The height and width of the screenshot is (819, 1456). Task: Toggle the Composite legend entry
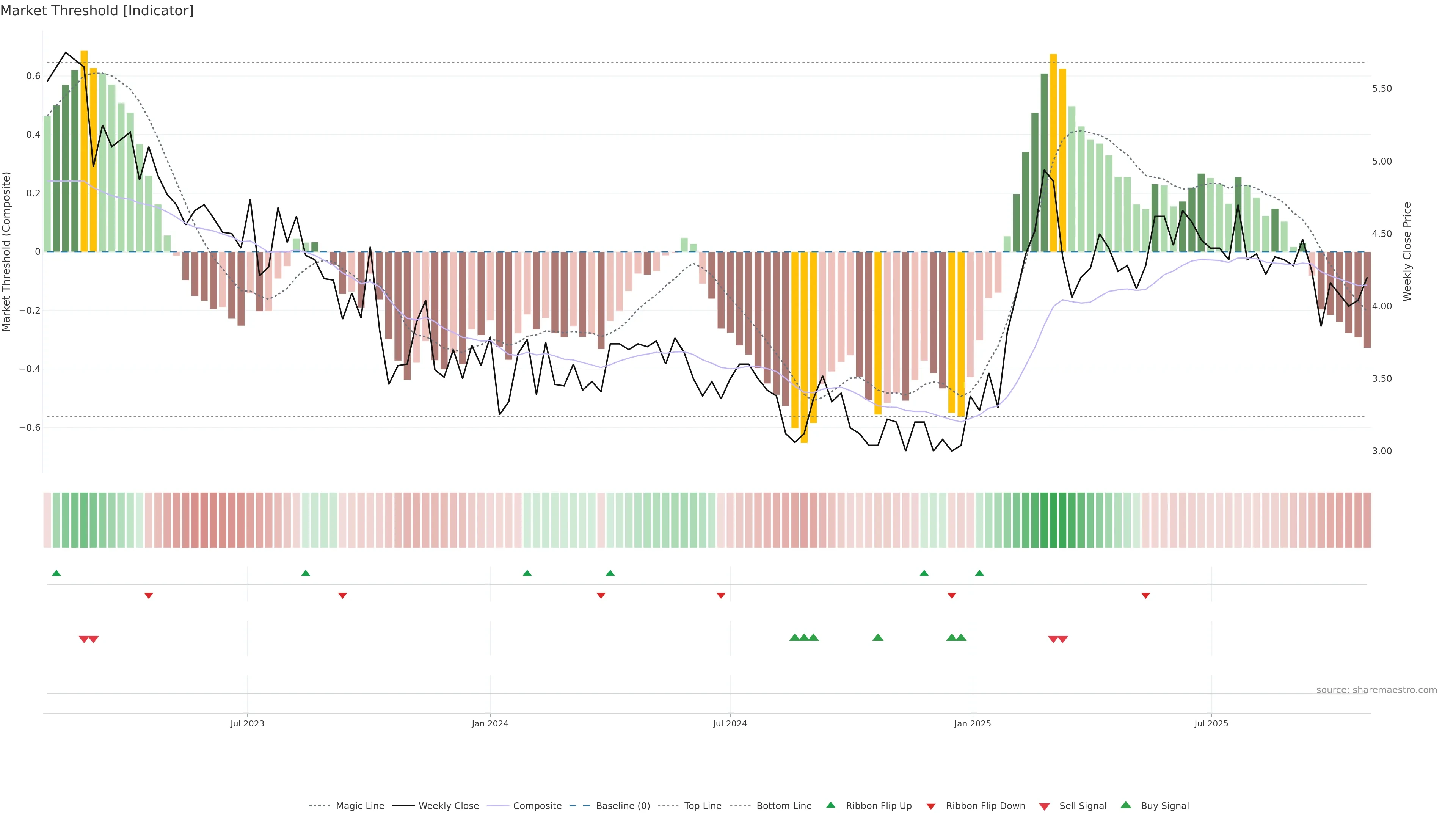coord(537,806)
